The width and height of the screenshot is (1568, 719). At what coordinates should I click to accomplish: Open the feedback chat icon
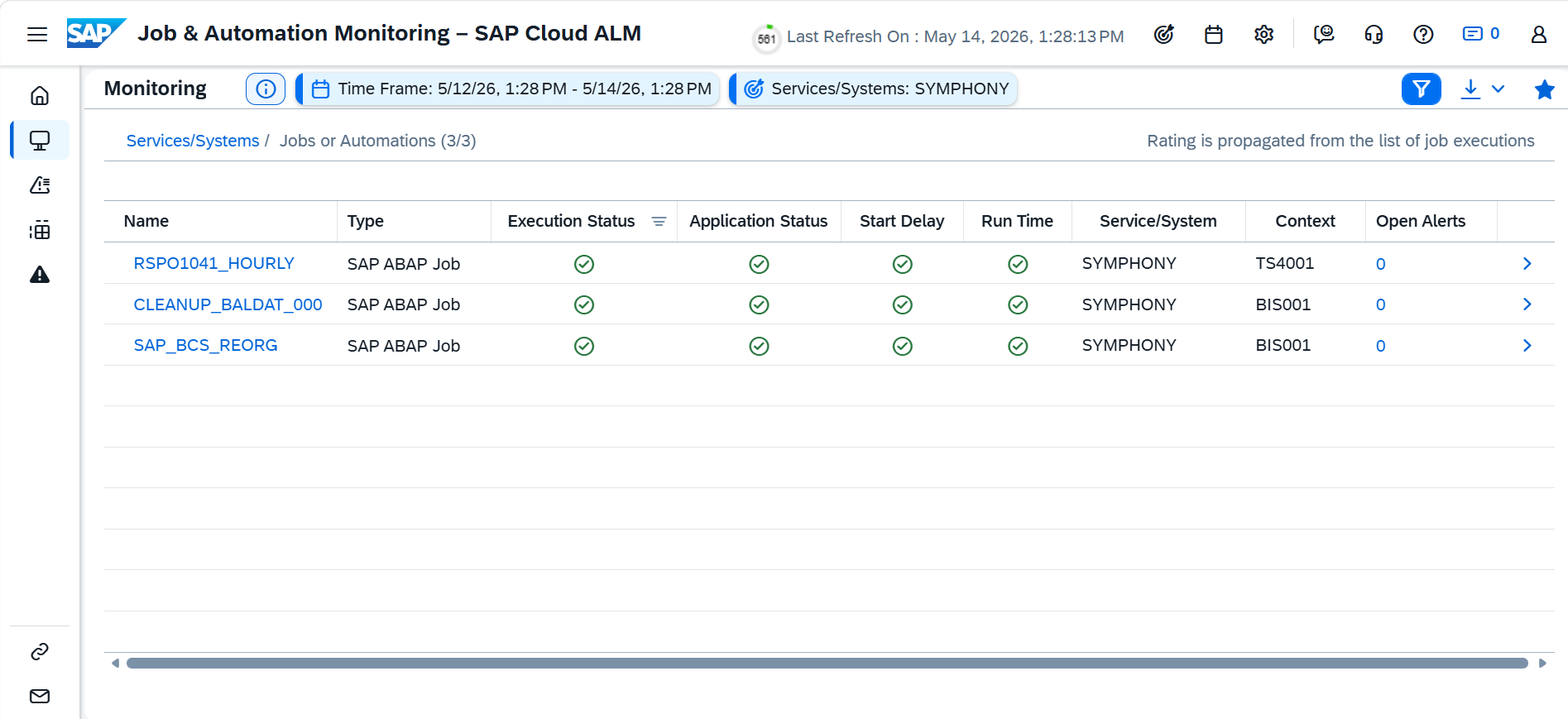coord(1324,34)
